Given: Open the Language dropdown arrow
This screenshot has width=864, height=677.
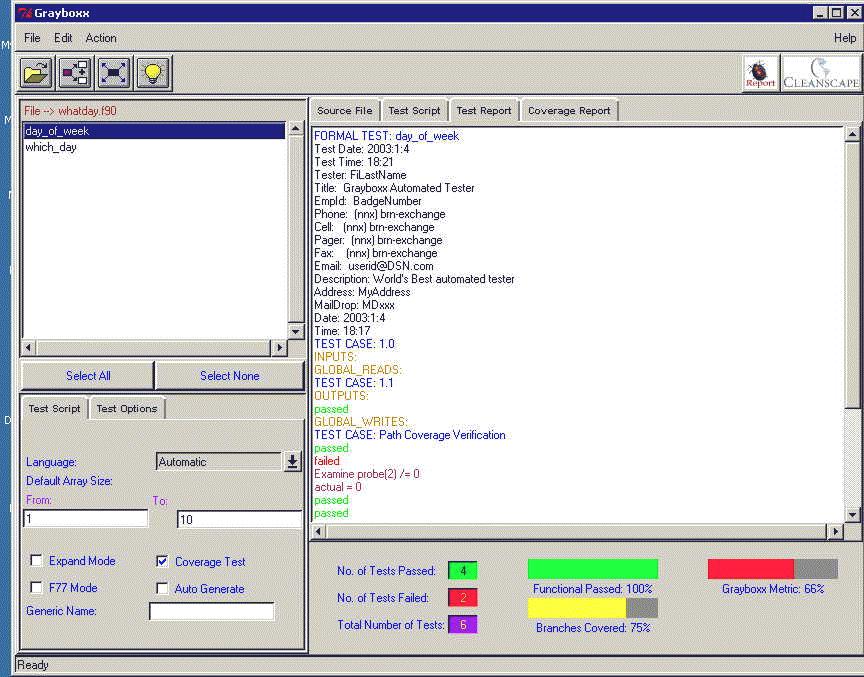Looking at the screenshot, I should click(293, 461).
